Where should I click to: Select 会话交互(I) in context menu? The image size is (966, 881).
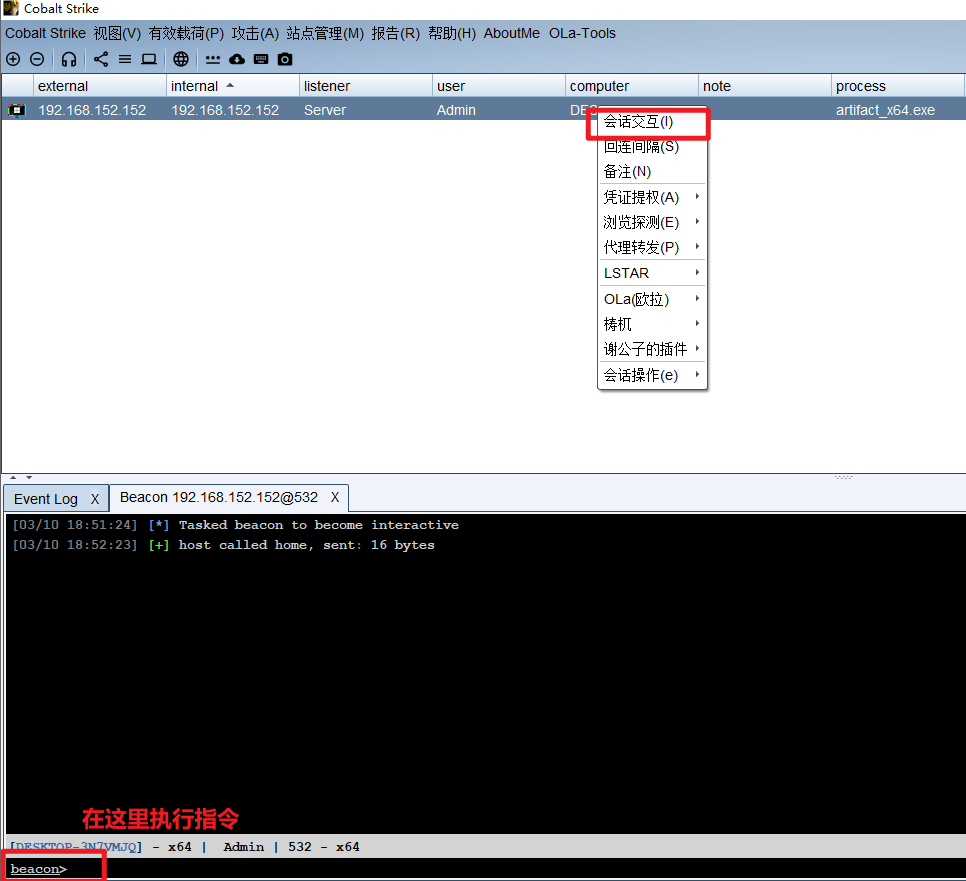click(652, 122)
